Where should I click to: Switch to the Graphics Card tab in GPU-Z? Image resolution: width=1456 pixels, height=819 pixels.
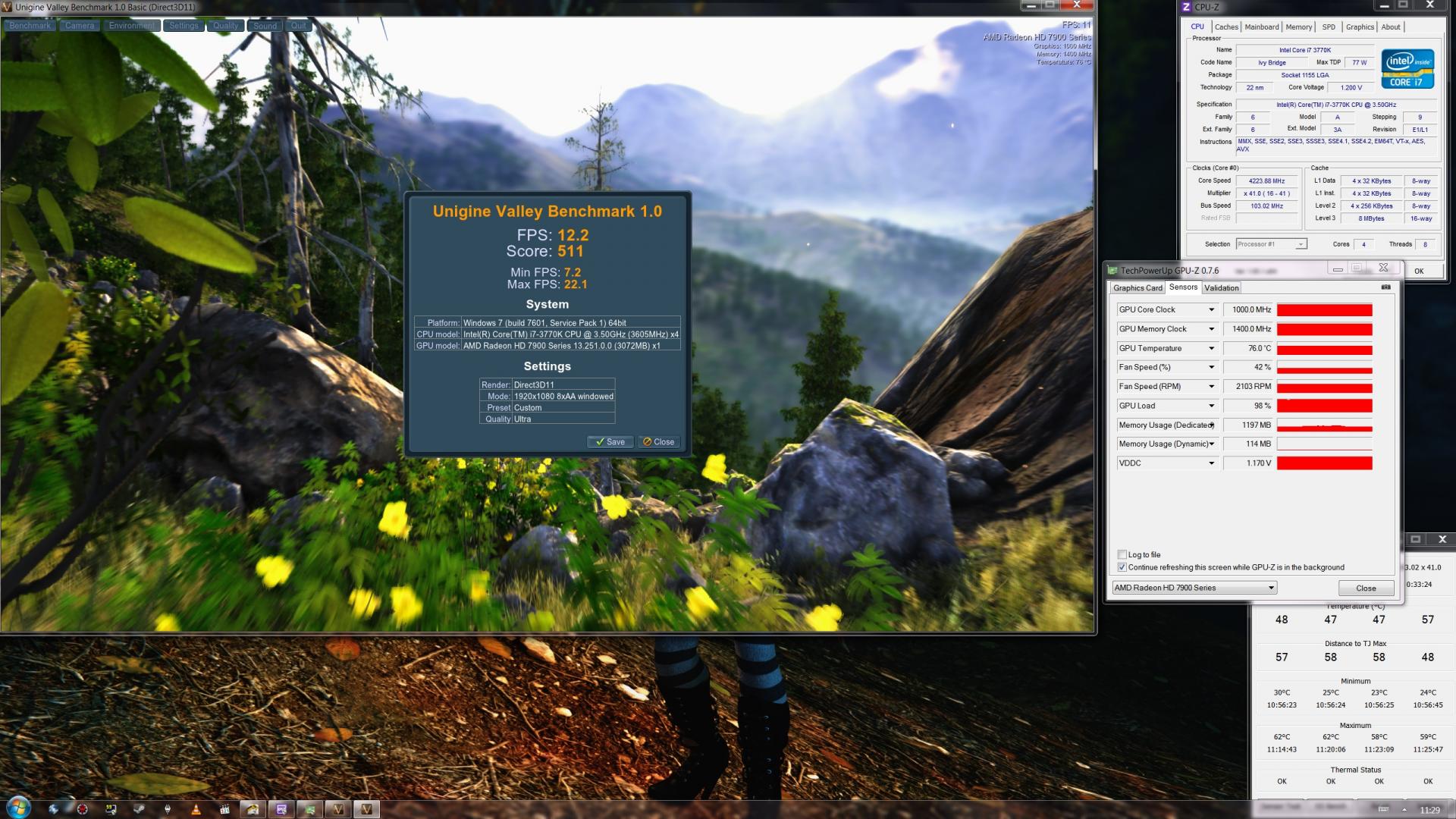pos(1137,288)
